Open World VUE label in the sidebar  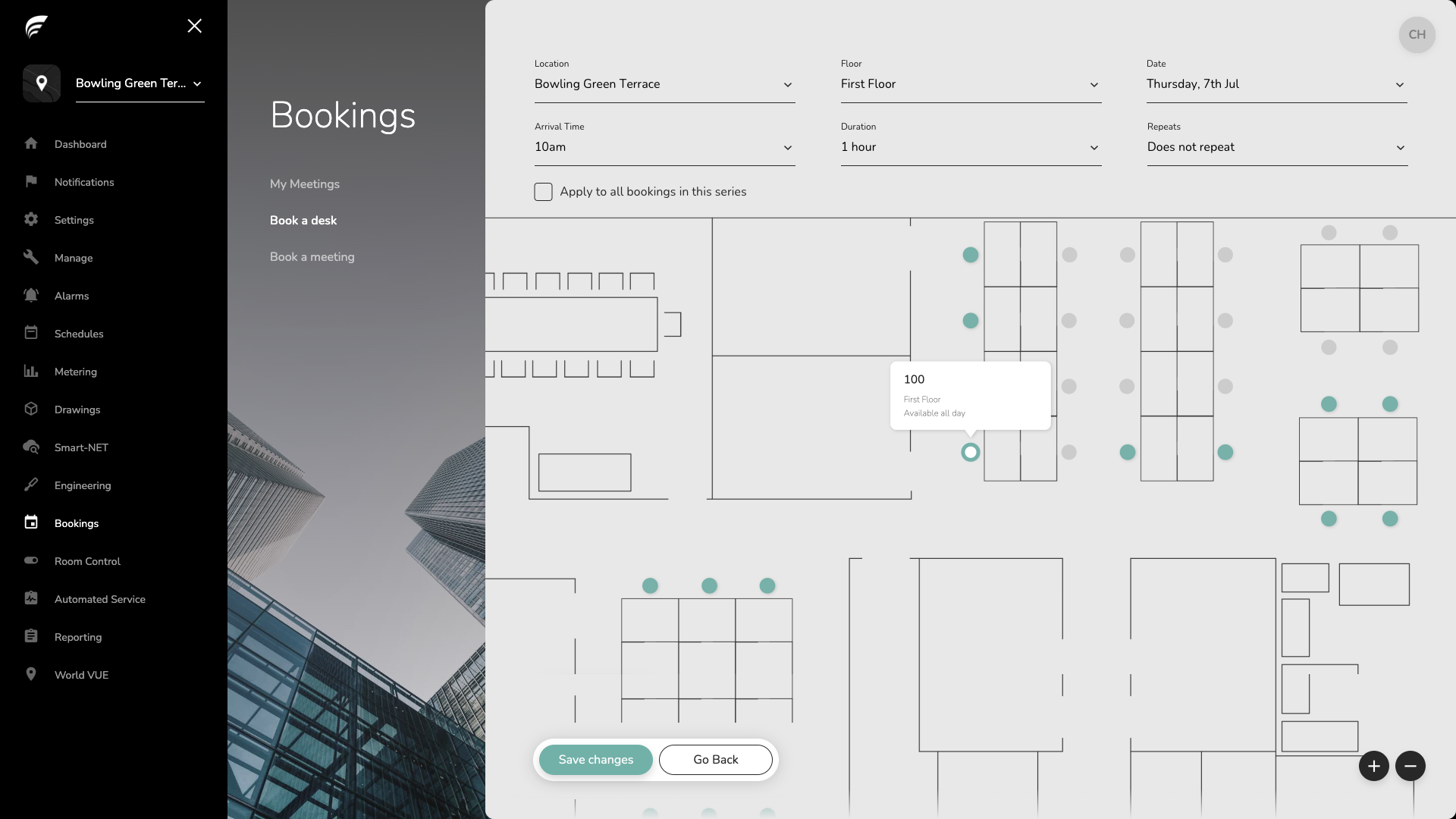pos(81,675)
